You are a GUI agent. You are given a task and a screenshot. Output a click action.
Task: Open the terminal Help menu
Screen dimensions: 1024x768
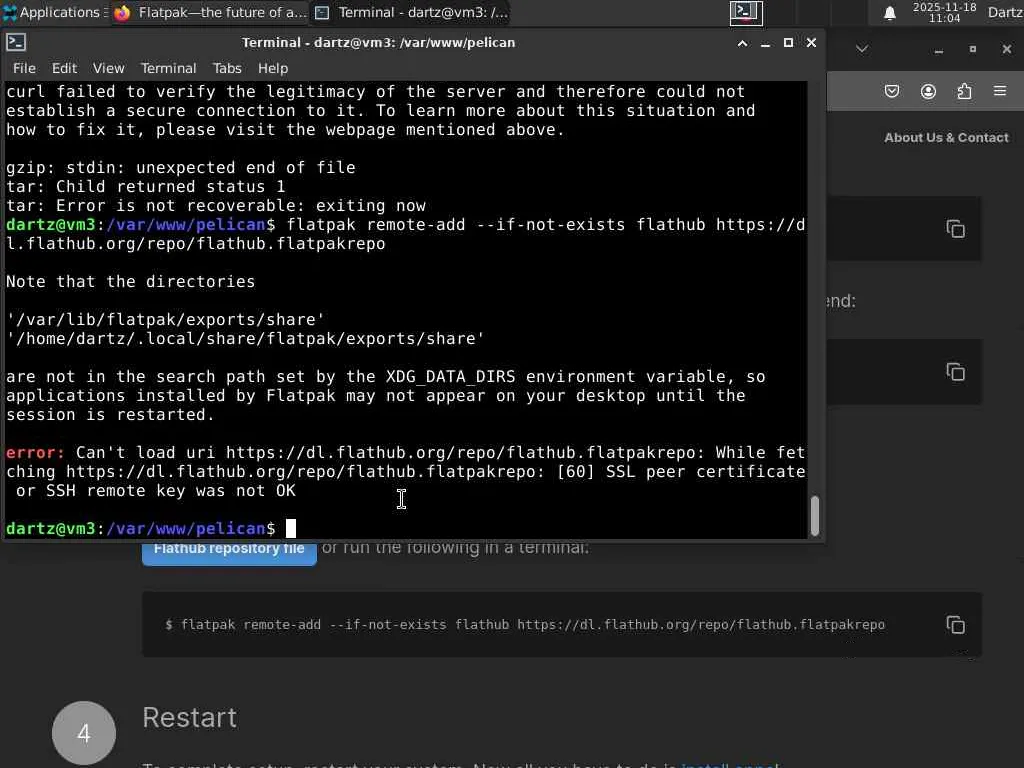pos(272,68)
